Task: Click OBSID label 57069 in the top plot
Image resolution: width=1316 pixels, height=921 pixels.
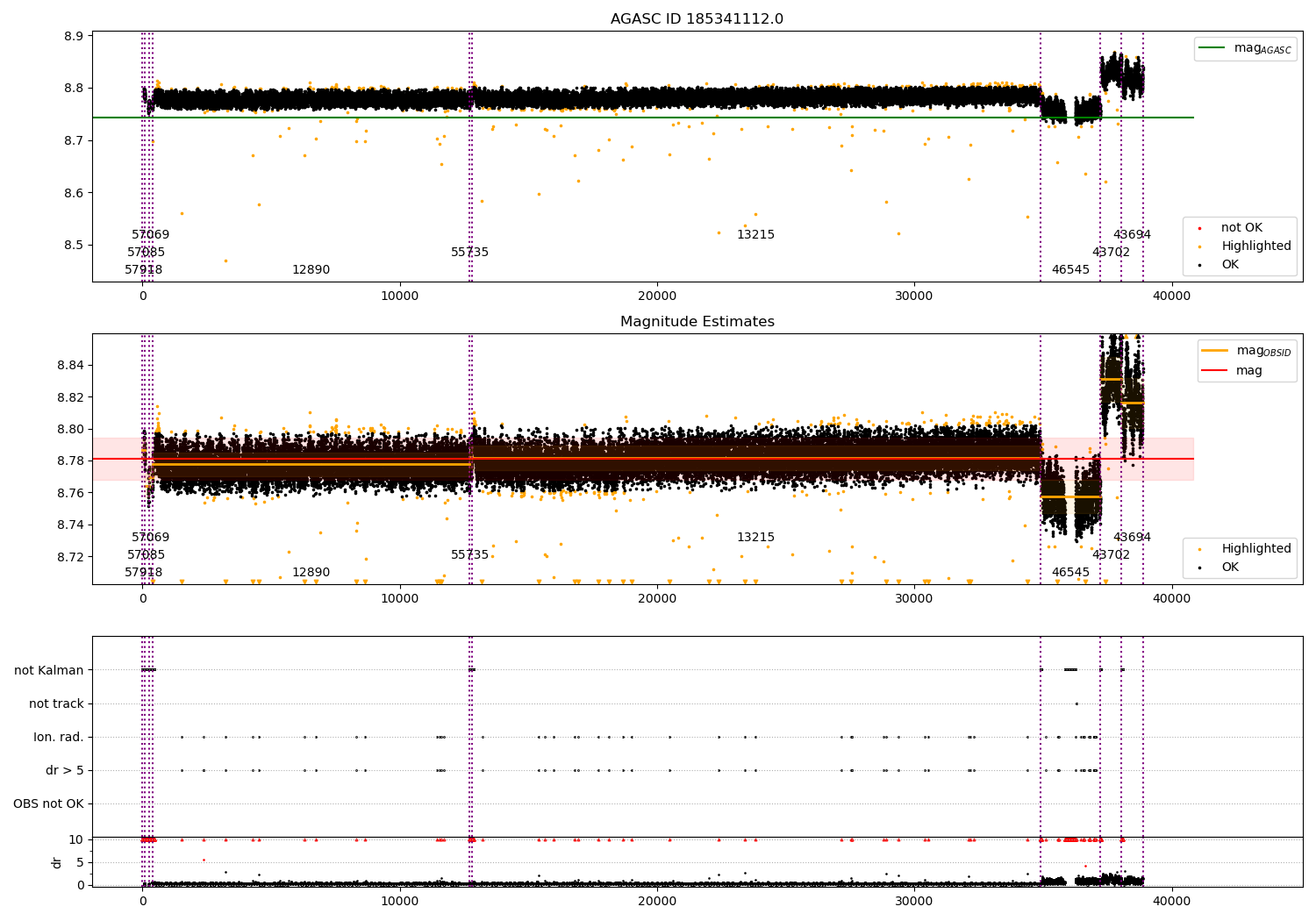Action: click(x=151, y=235)
